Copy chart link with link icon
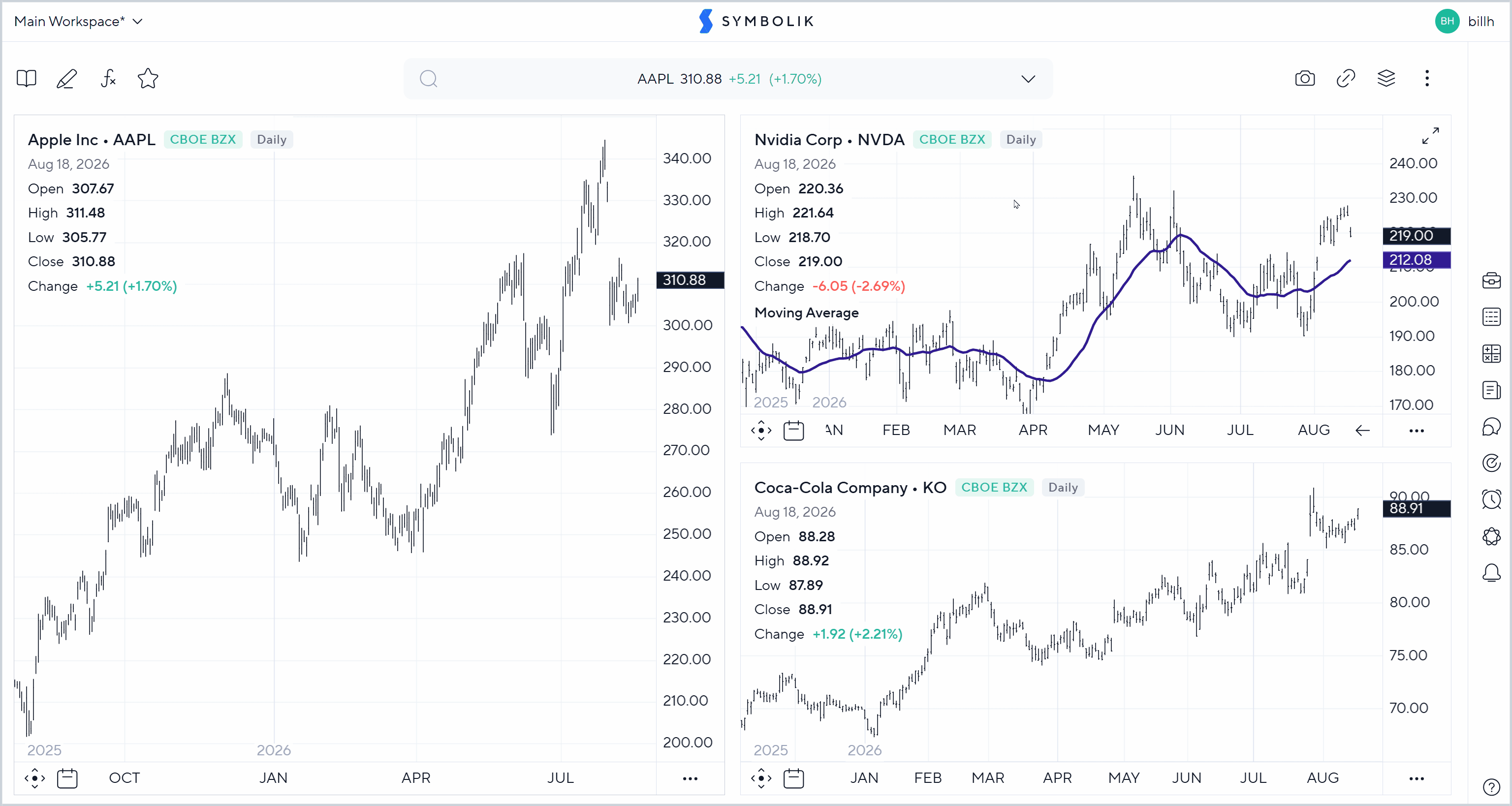Screen dimensions: 1512x806 click(x=1346, y=79)
